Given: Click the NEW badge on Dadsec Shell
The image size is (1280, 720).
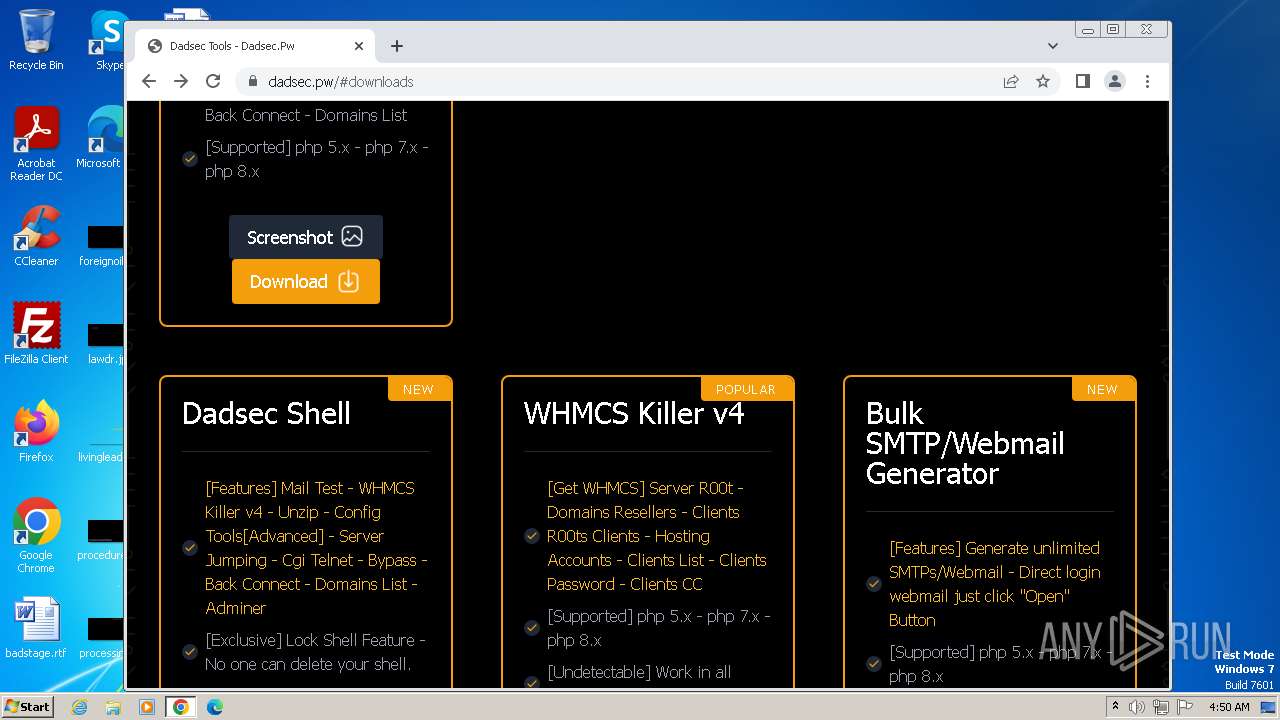Looking at the screenshot, I should [x=418, y=389].
